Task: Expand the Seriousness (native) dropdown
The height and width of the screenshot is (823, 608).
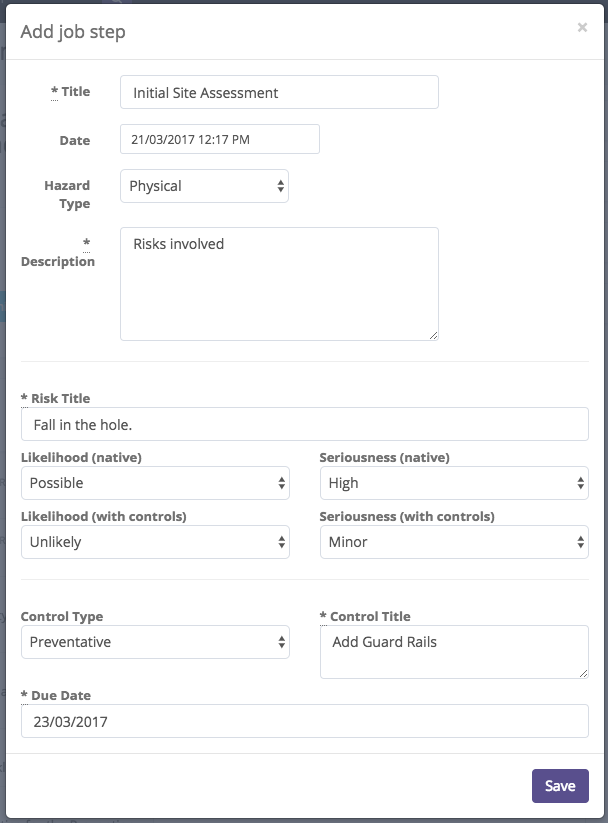Action: [454, 483]
